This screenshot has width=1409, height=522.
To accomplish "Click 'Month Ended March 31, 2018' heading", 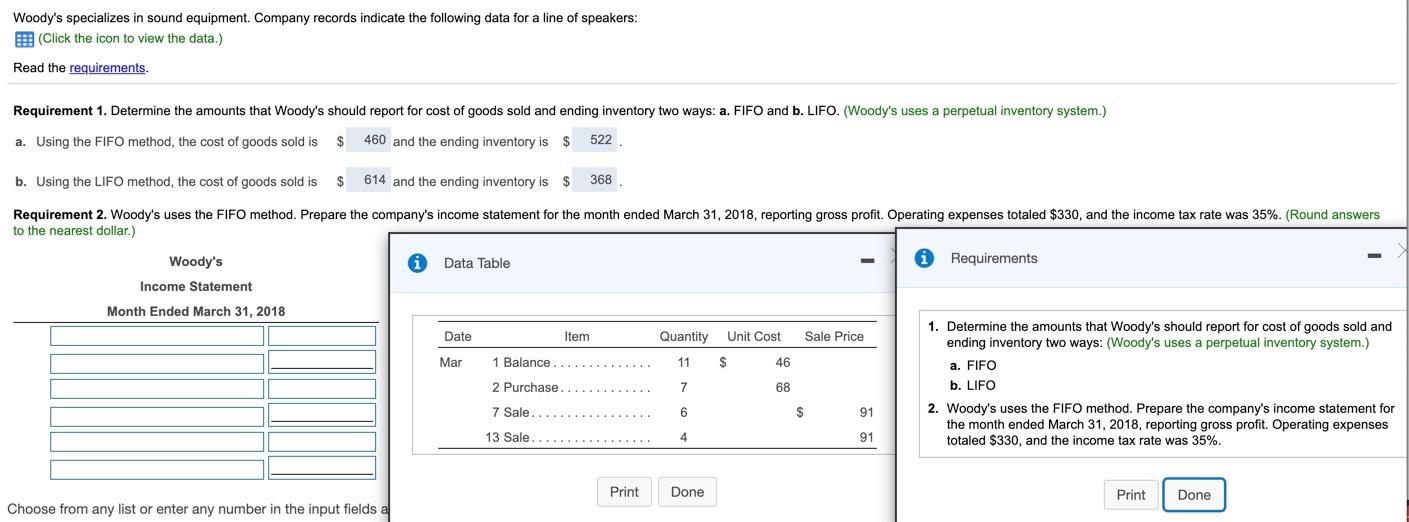I will (x=196, y=311).
